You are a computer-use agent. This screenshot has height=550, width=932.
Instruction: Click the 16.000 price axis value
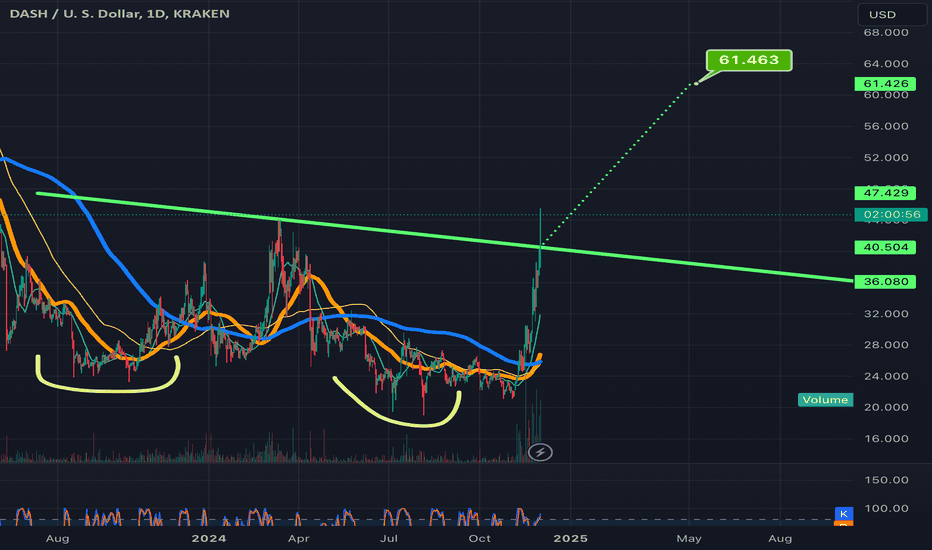[886, 439]
